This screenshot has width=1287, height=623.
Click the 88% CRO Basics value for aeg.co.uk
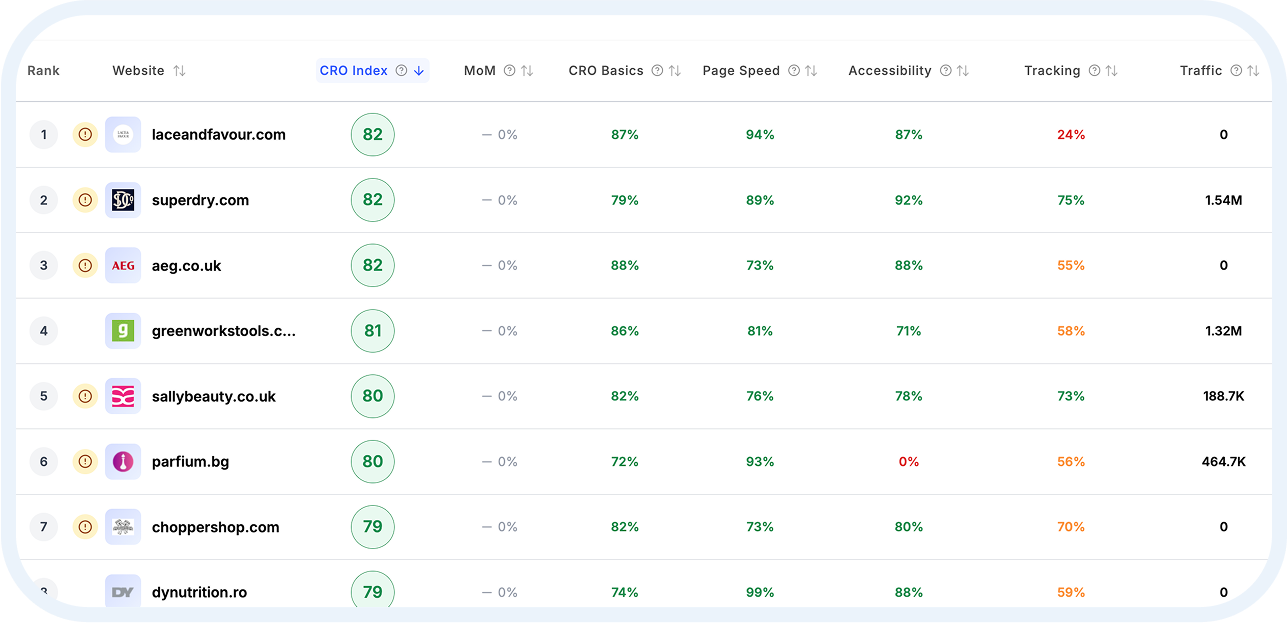625,265
